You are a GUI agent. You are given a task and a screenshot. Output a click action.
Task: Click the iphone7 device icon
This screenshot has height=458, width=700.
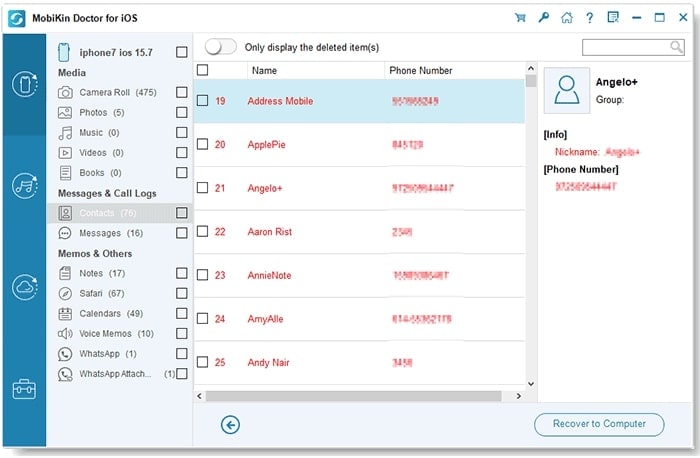(64, 52)
